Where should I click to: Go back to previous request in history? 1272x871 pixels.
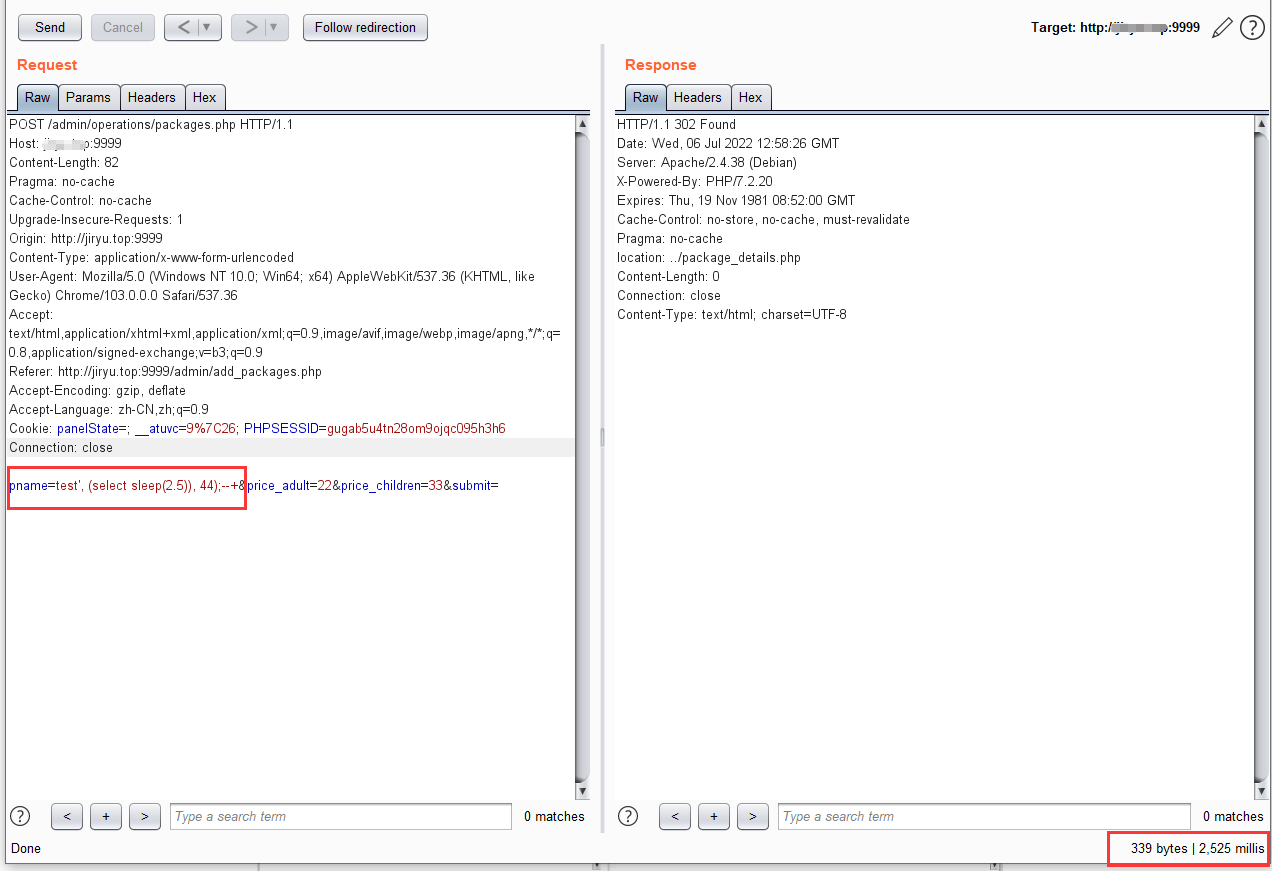click(x=183, y=27)
